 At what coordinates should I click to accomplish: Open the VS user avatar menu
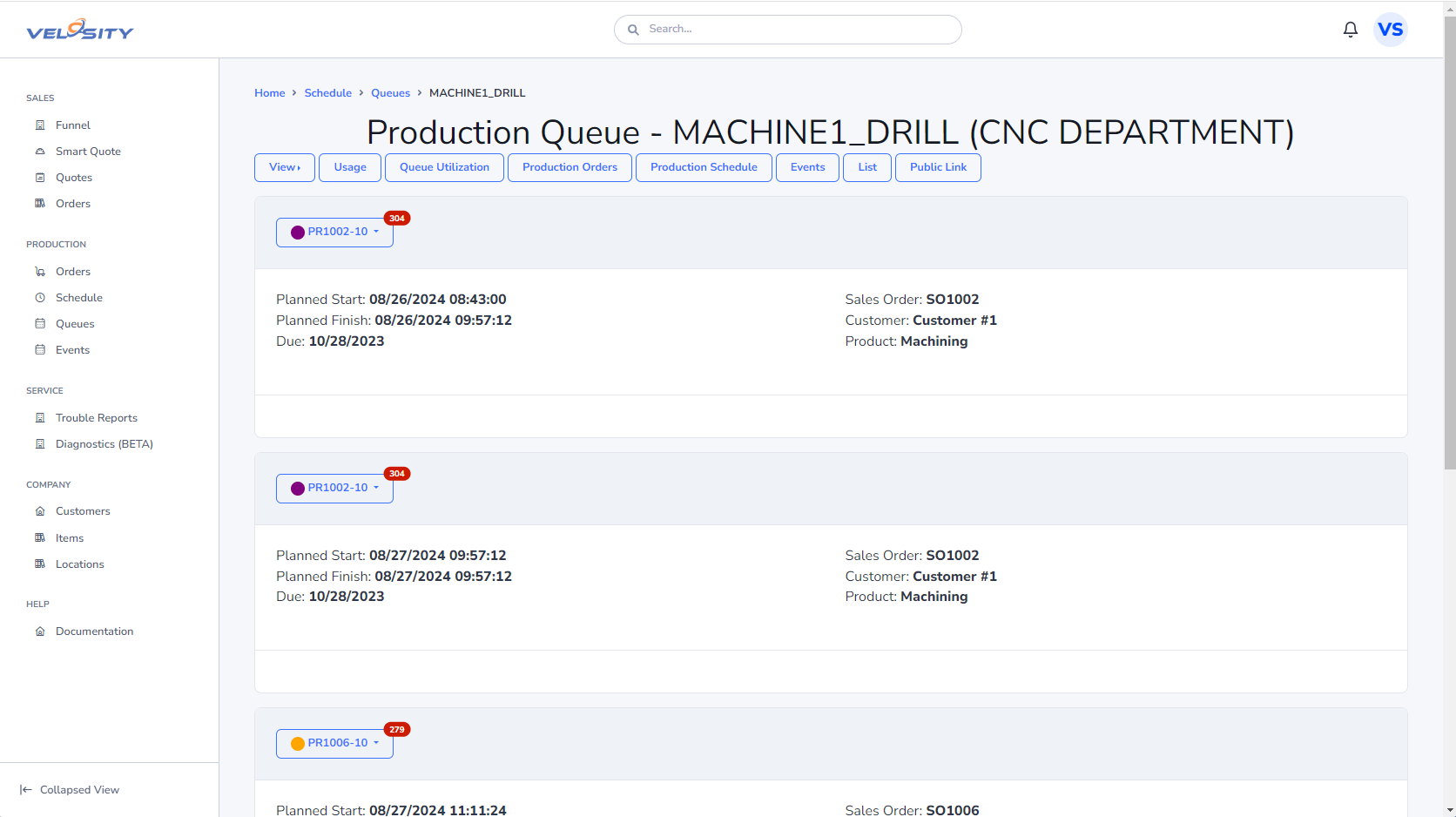click(x=1390, y=30)
